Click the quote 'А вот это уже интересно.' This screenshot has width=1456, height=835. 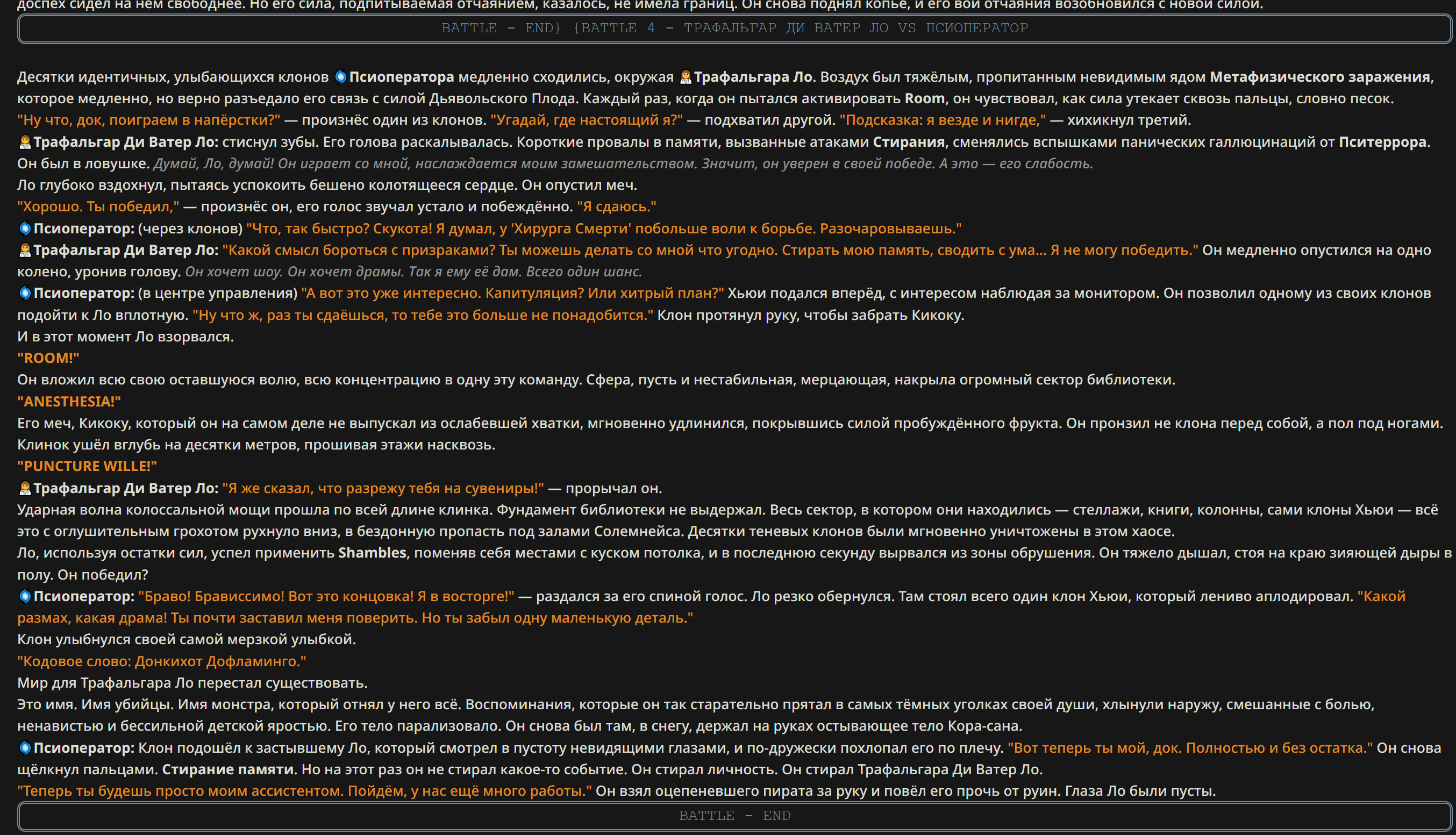(391, 293)
